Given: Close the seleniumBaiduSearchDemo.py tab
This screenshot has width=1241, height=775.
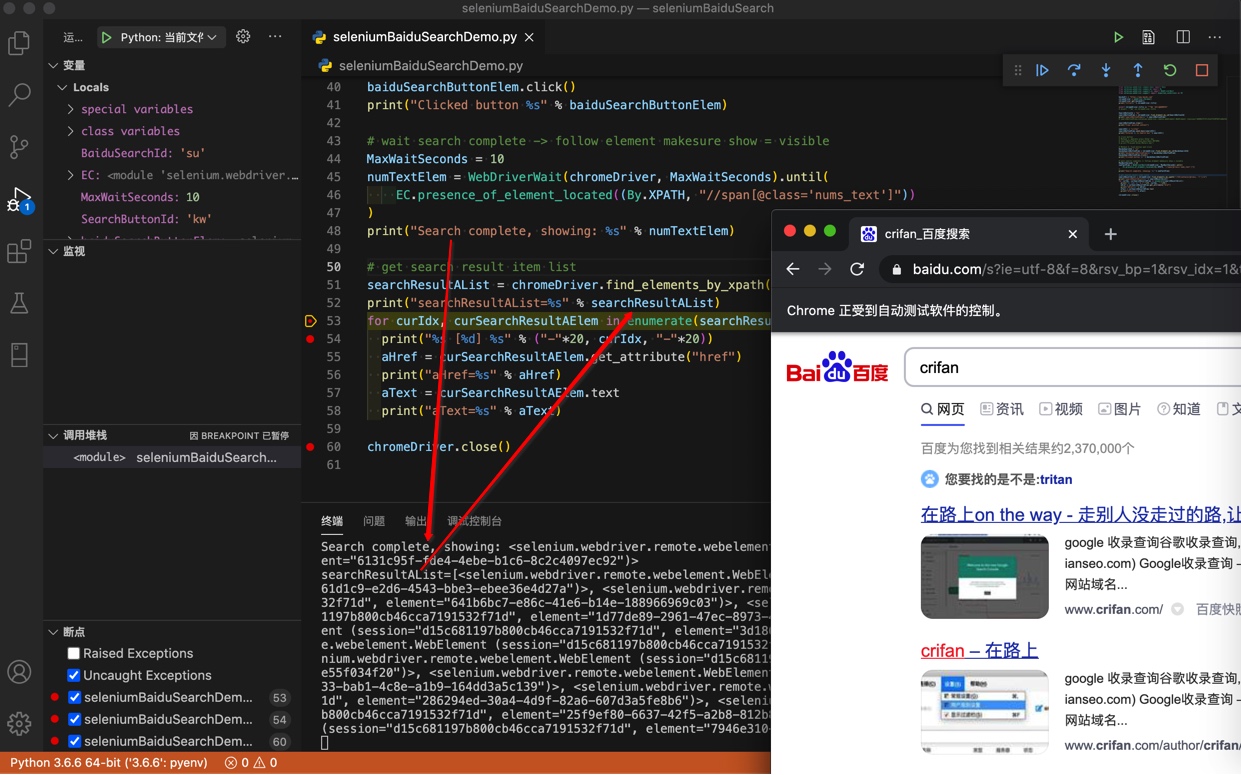Looking at the screenshot, I should pyautogui.click(x=529, y=37).
